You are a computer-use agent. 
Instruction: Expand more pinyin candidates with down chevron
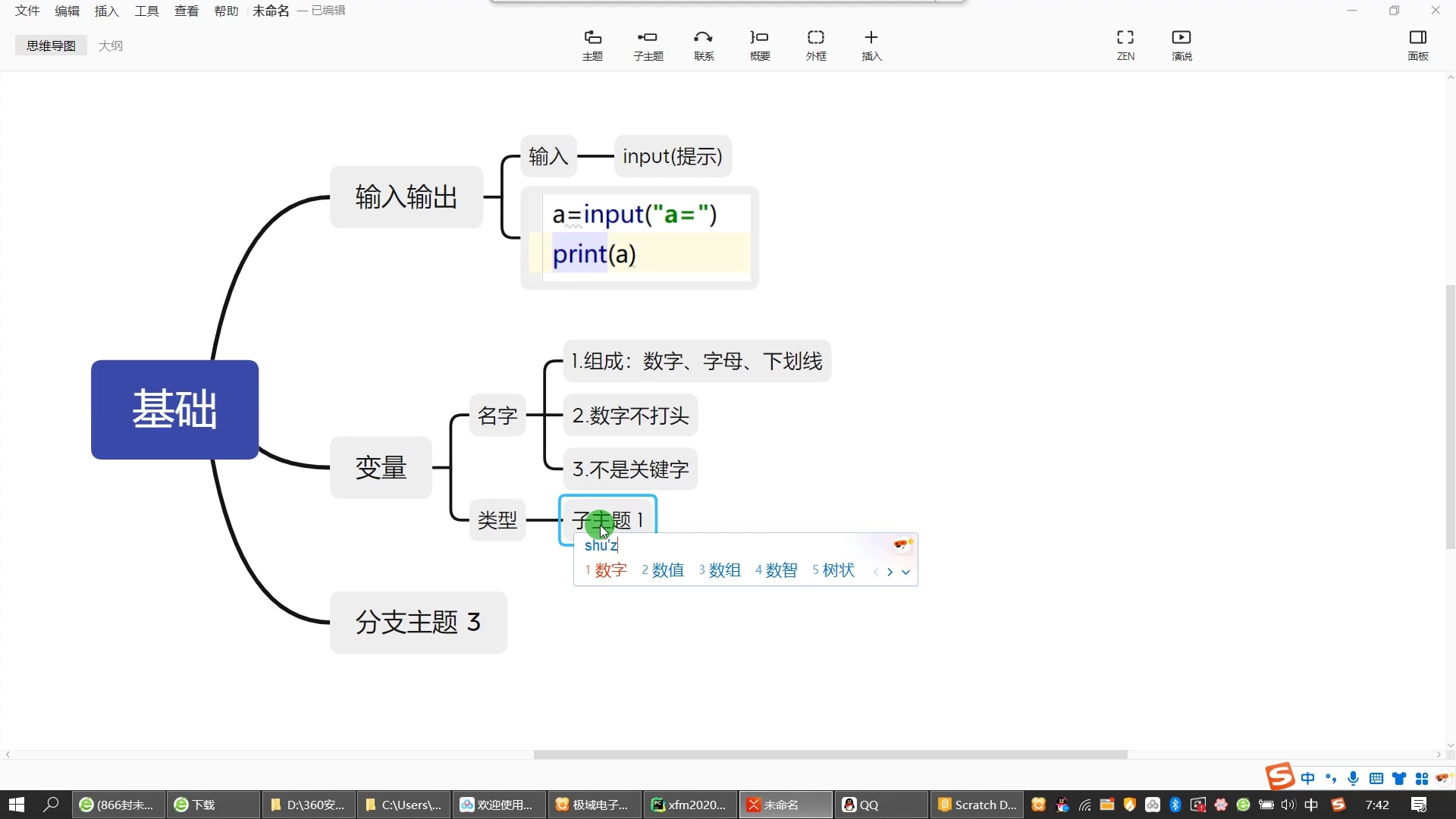pyautogui.click(x=905, y=573)
